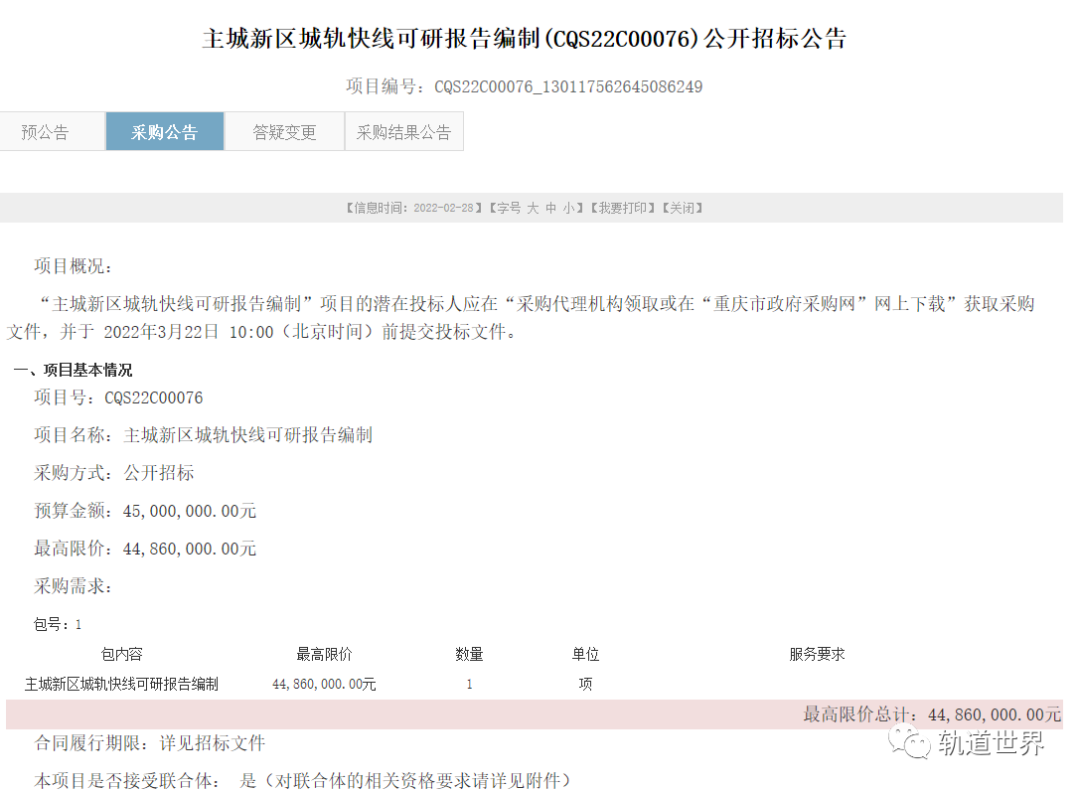Click the 轨道世界 watermark text
Viewport: 1080px width, 791px height.
point(991,743)
